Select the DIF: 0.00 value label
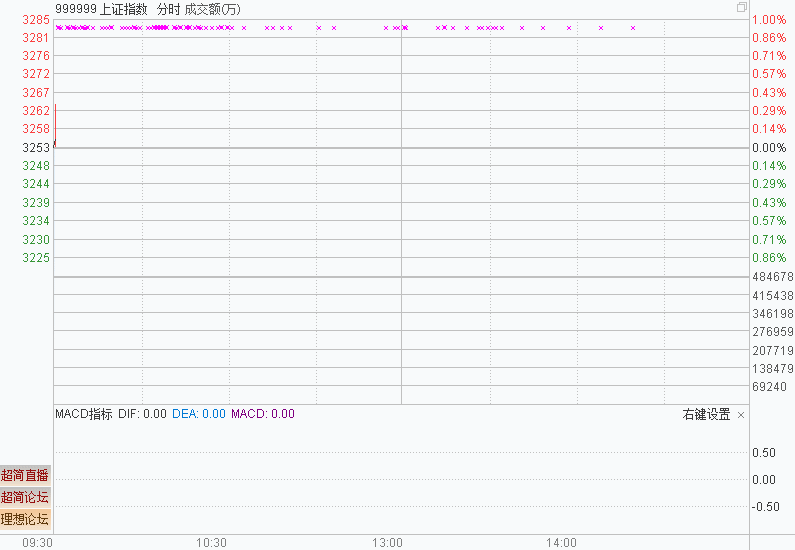 point(142,414)
